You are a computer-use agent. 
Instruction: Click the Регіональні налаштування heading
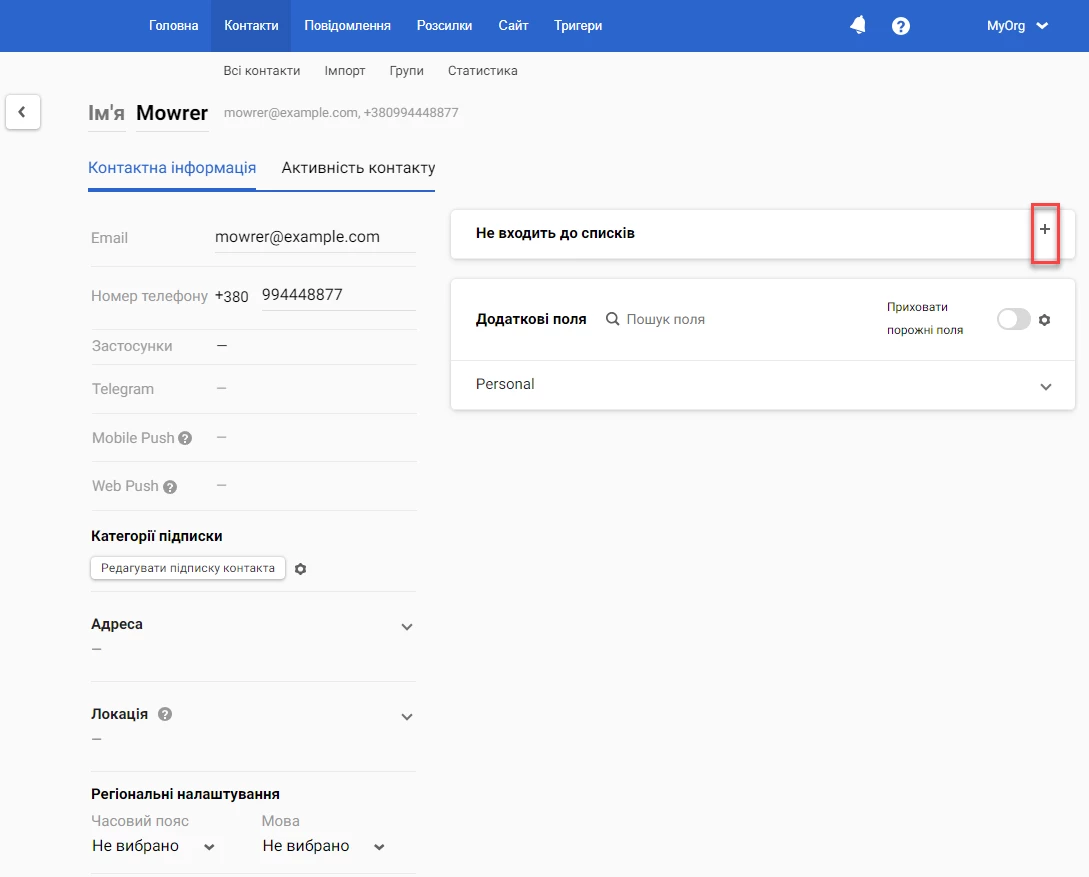(185, 794)
